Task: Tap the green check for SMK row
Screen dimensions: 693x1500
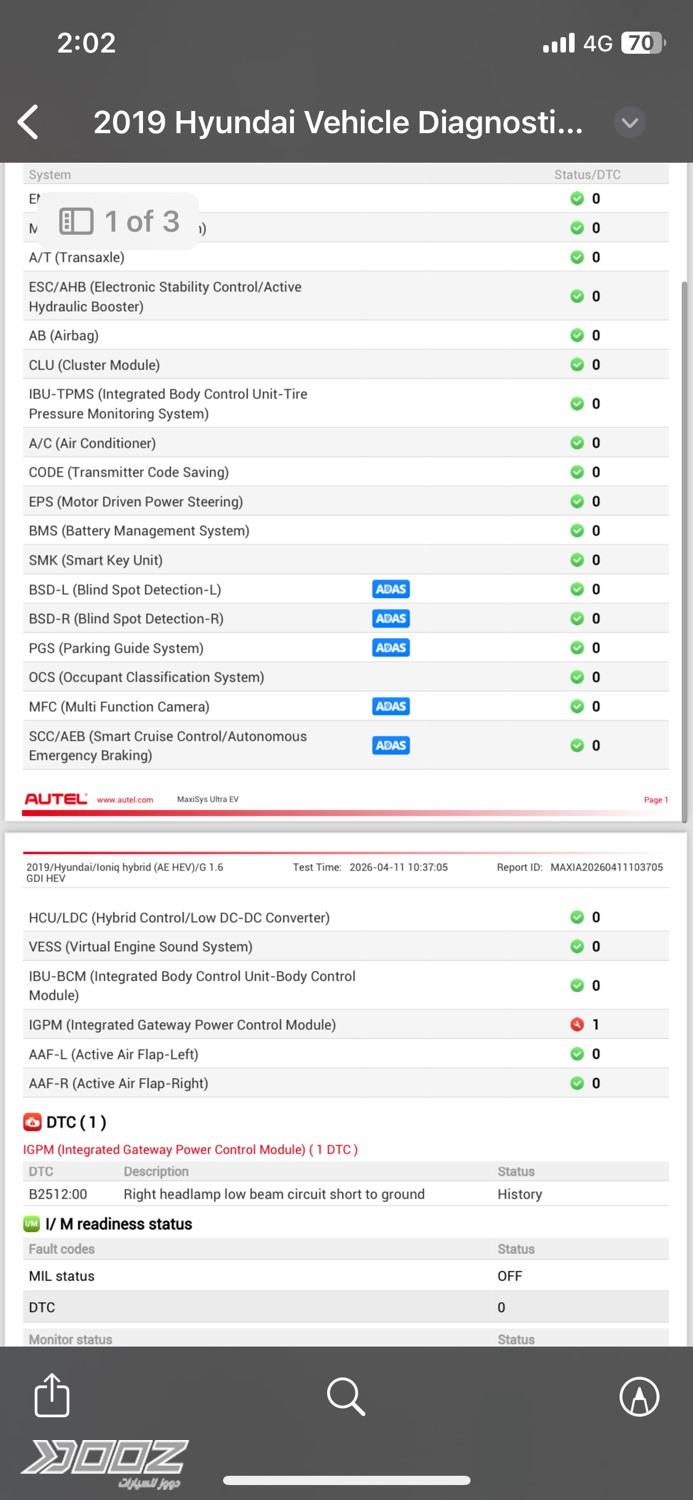Action: pos(577,559)
